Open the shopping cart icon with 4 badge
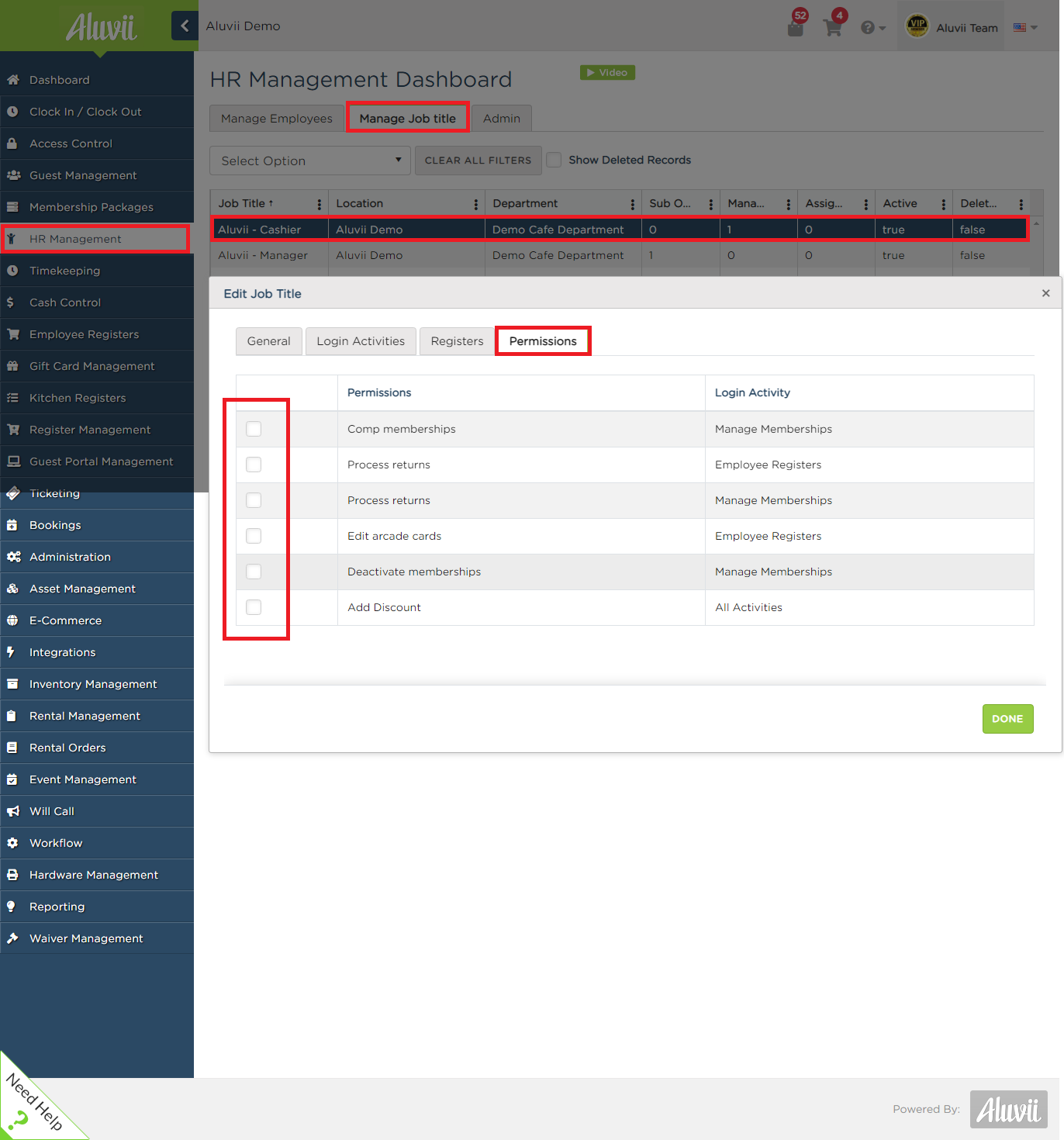1064x1140 pixels. point(834,27)
